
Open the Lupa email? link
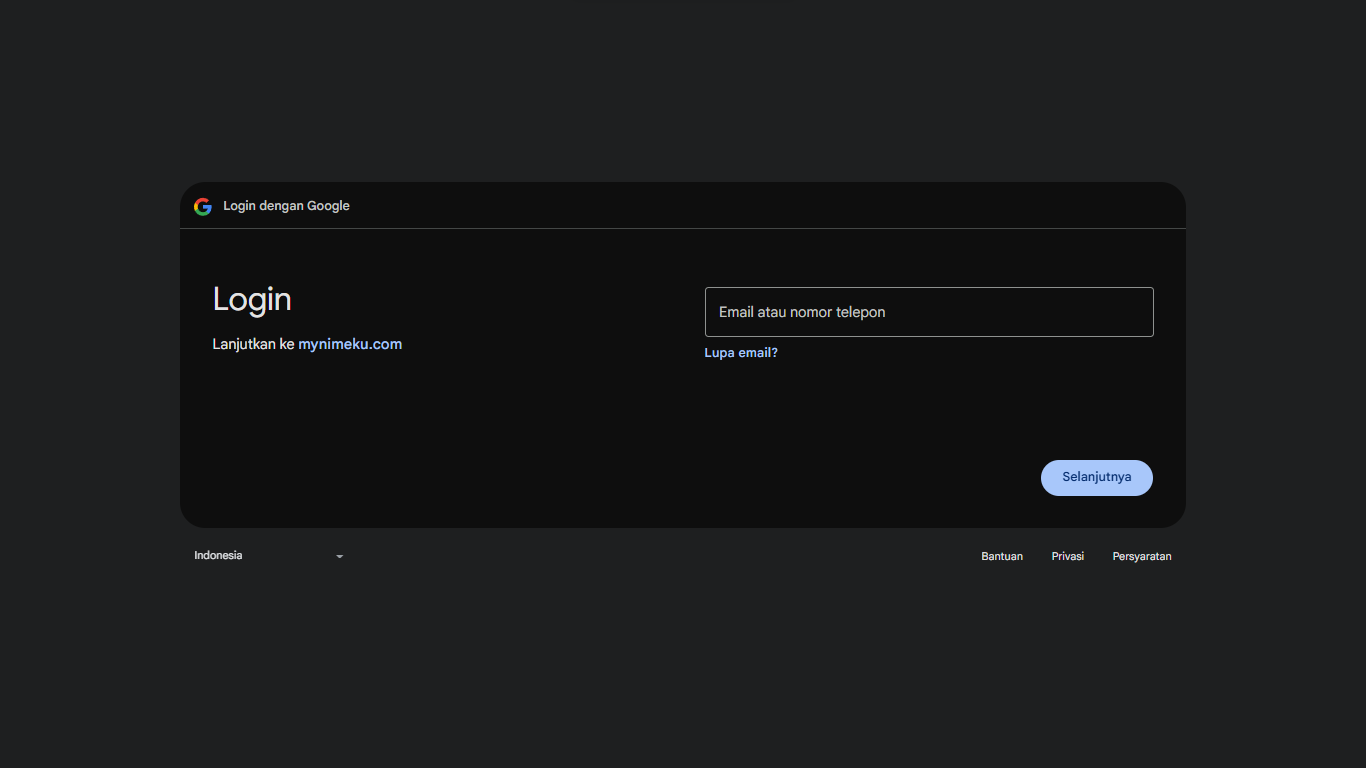tap(741, 353)
